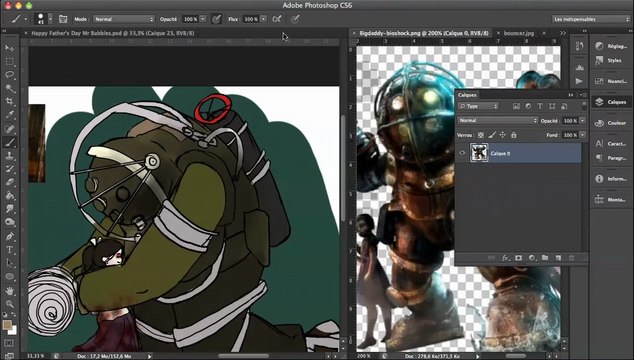
Task: Open the Couleur panel button
Action: [x=611, y=123]
